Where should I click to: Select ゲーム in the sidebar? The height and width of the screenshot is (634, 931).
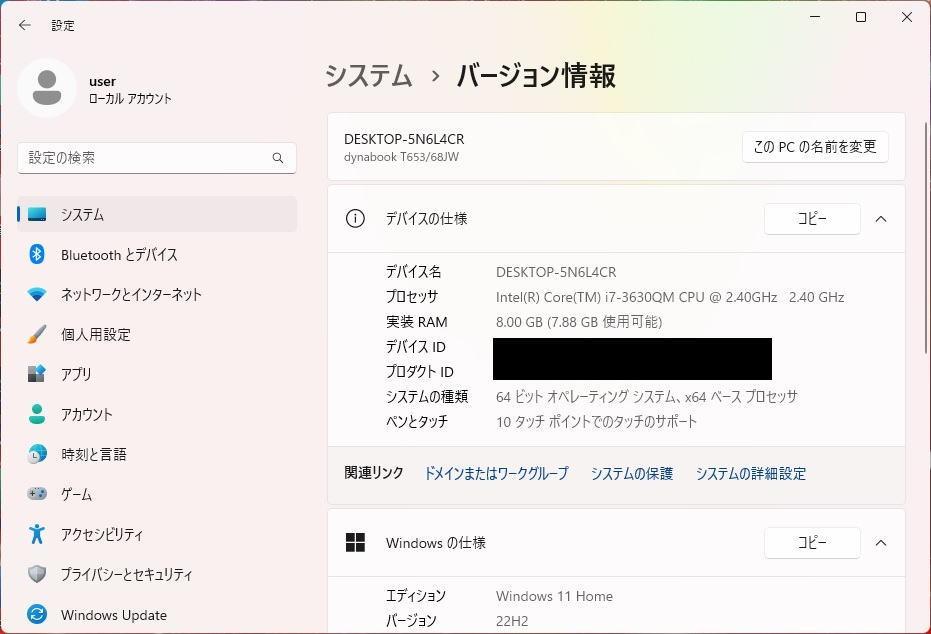pos(157,494)
